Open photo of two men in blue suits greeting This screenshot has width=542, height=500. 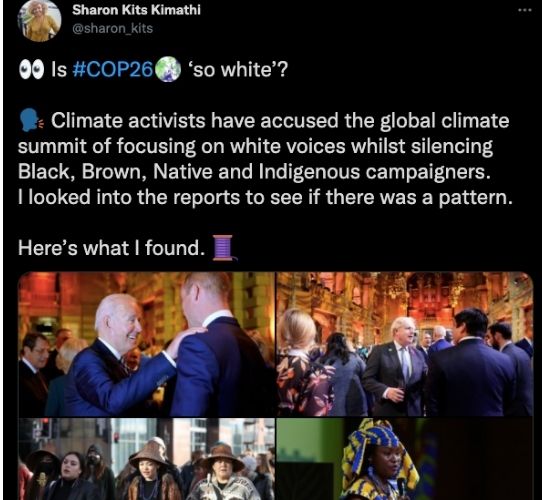pos(147,344)
